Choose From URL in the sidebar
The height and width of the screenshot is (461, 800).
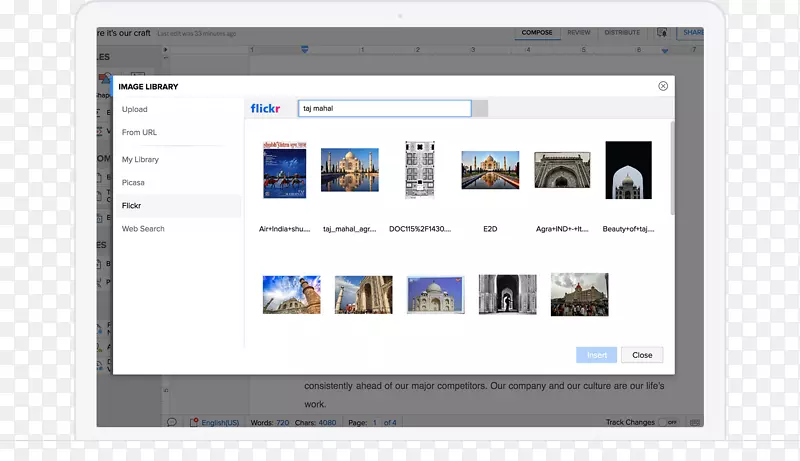[x=139, y=132]
